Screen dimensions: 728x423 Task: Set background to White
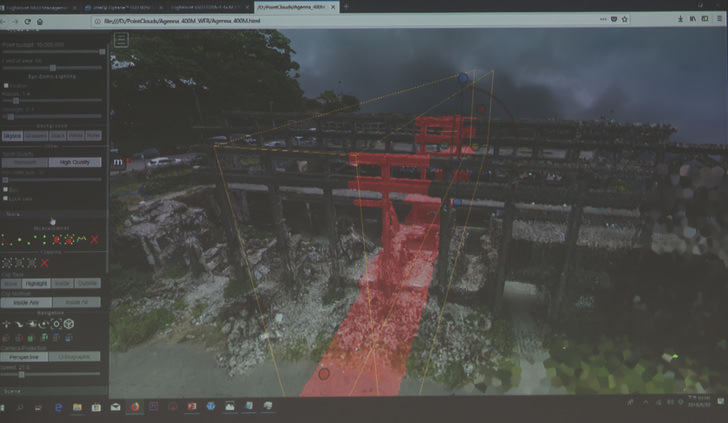(x=76, y=136)
